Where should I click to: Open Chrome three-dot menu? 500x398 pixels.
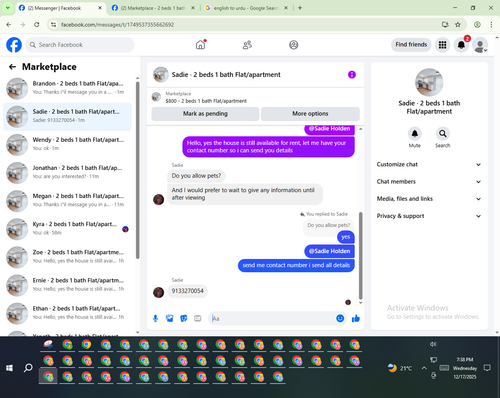point(491,25)
